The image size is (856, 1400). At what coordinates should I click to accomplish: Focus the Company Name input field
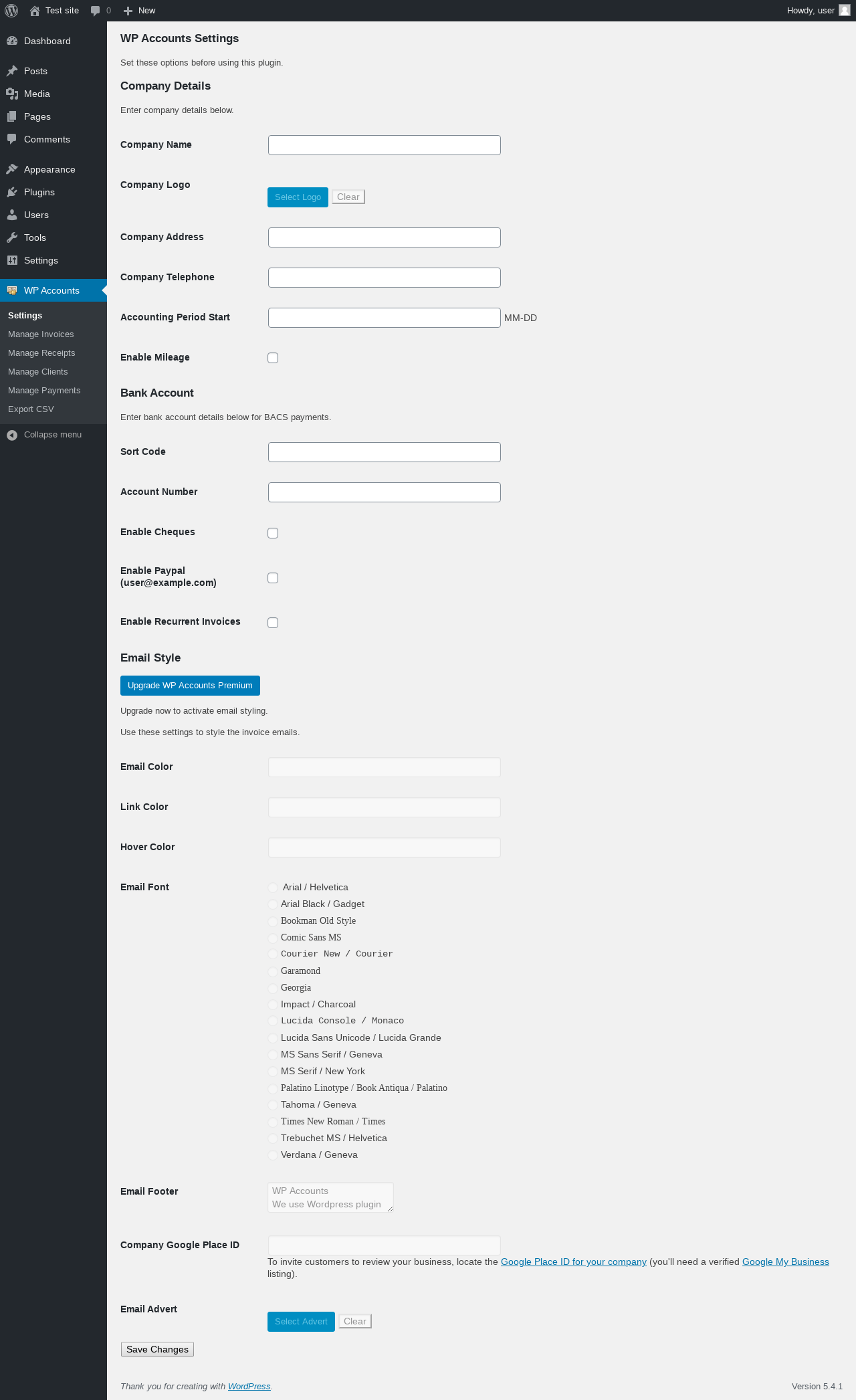click(384, 145)
